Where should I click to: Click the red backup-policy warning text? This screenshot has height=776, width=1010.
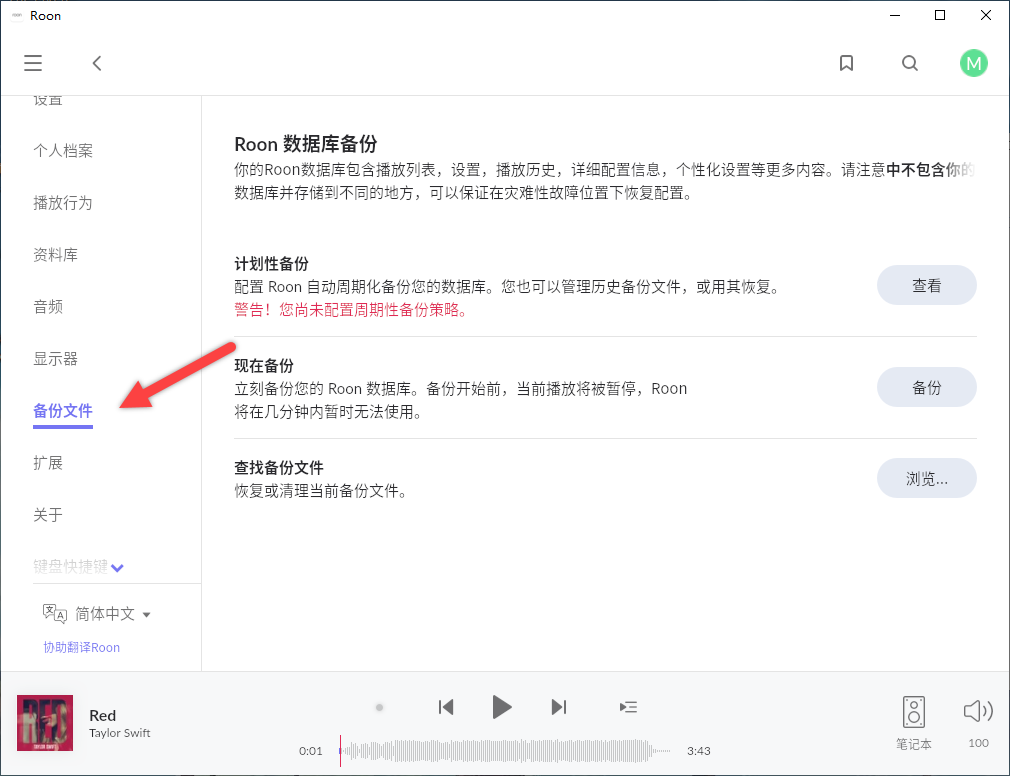pos(350,310)
